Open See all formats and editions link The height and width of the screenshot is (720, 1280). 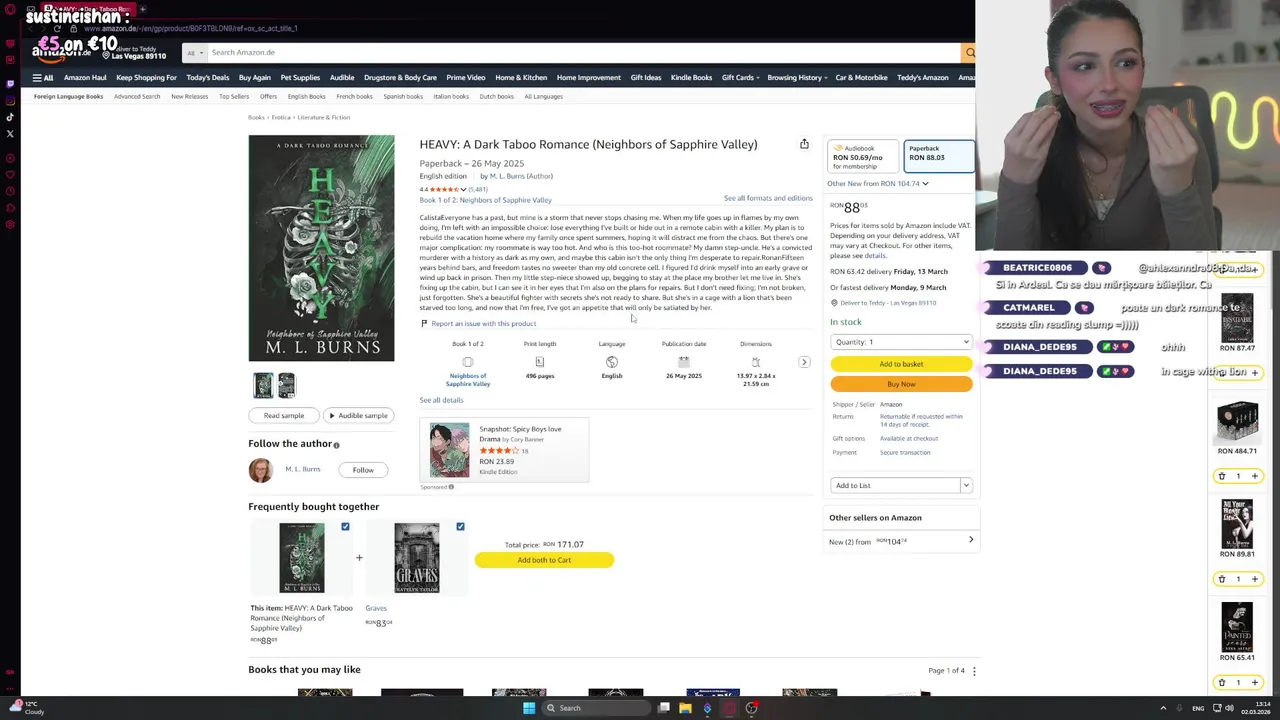click(x=768, y=198)
